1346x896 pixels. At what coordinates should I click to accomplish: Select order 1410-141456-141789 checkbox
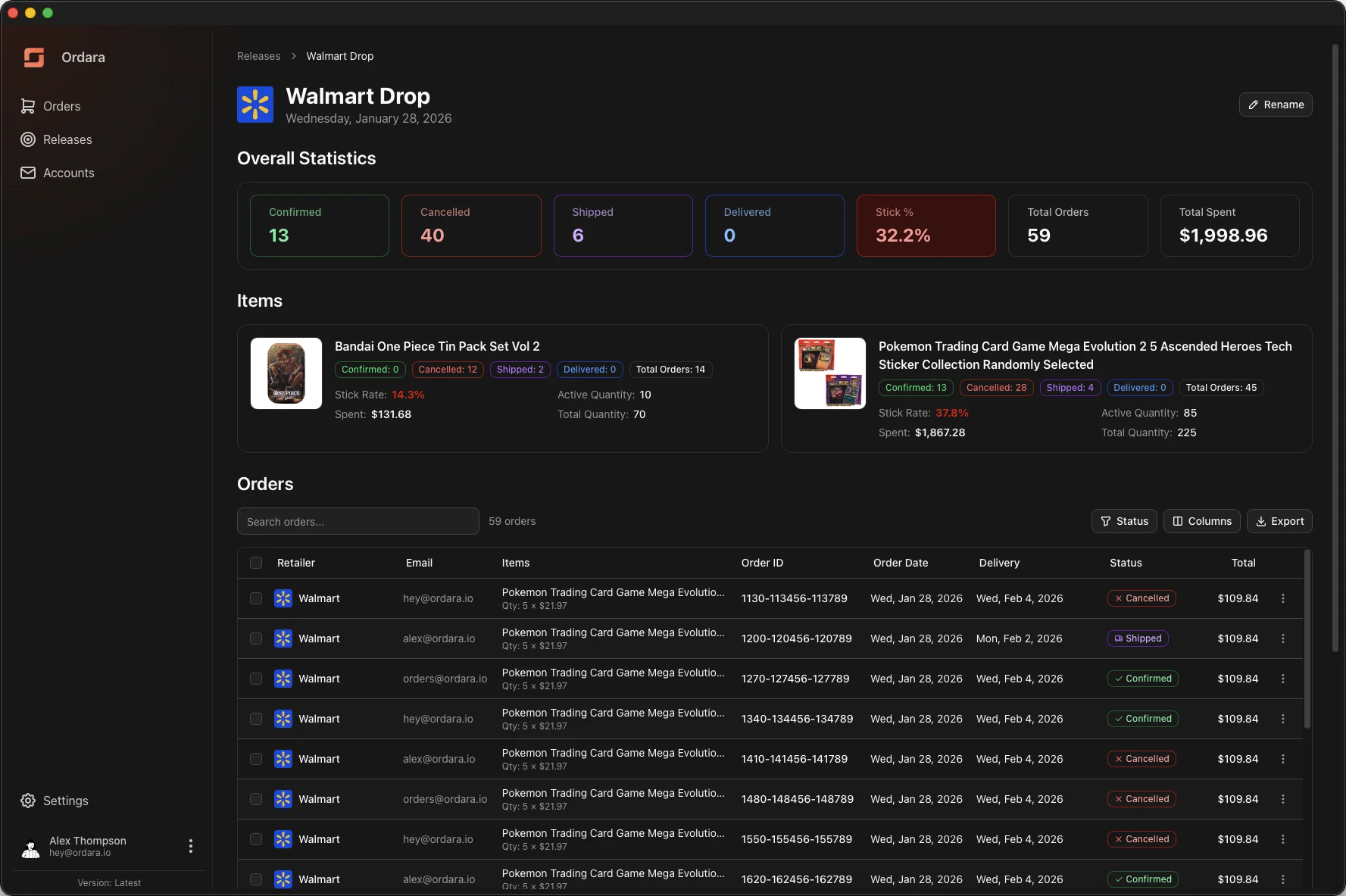click(256, 759)
